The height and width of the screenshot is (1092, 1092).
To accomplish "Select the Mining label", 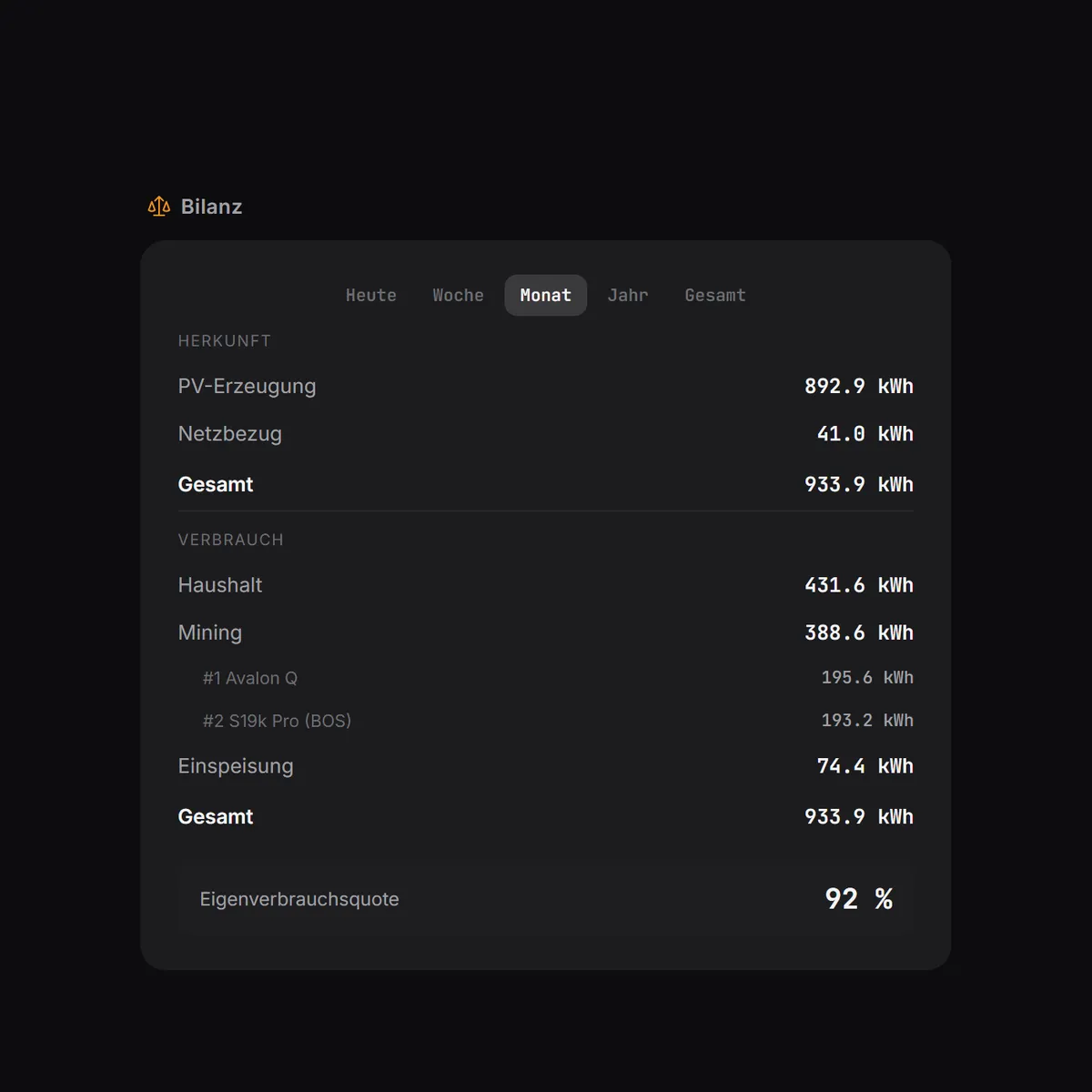I will pos(210,632).
